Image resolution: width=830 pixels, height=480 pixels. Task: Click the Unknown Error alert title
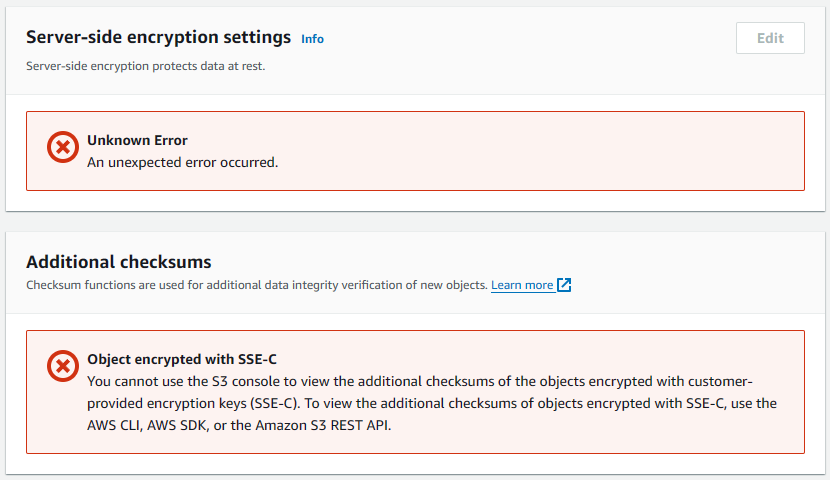137,140
